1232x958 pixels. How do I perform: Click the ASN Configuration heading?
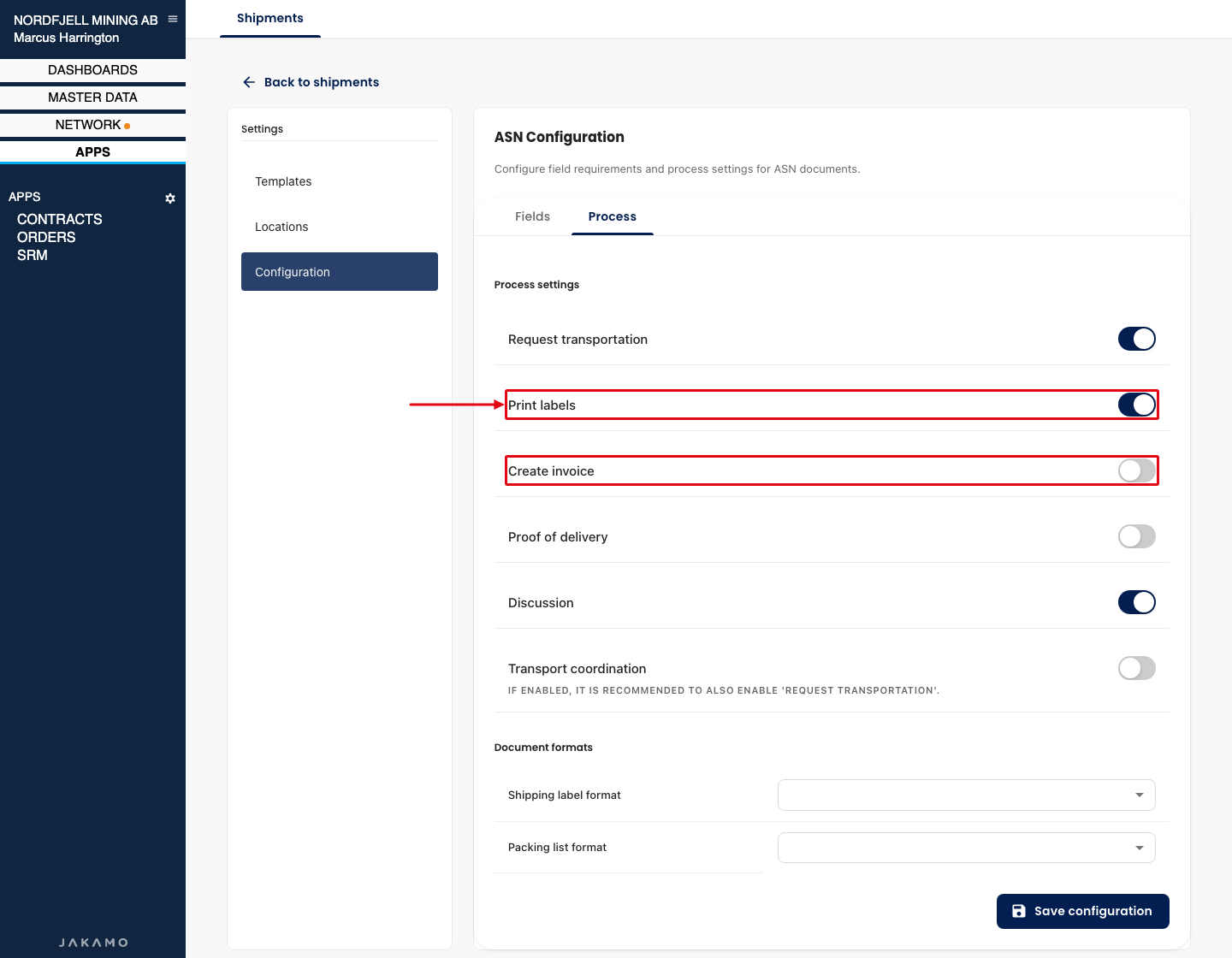click(x=560, y=137)
